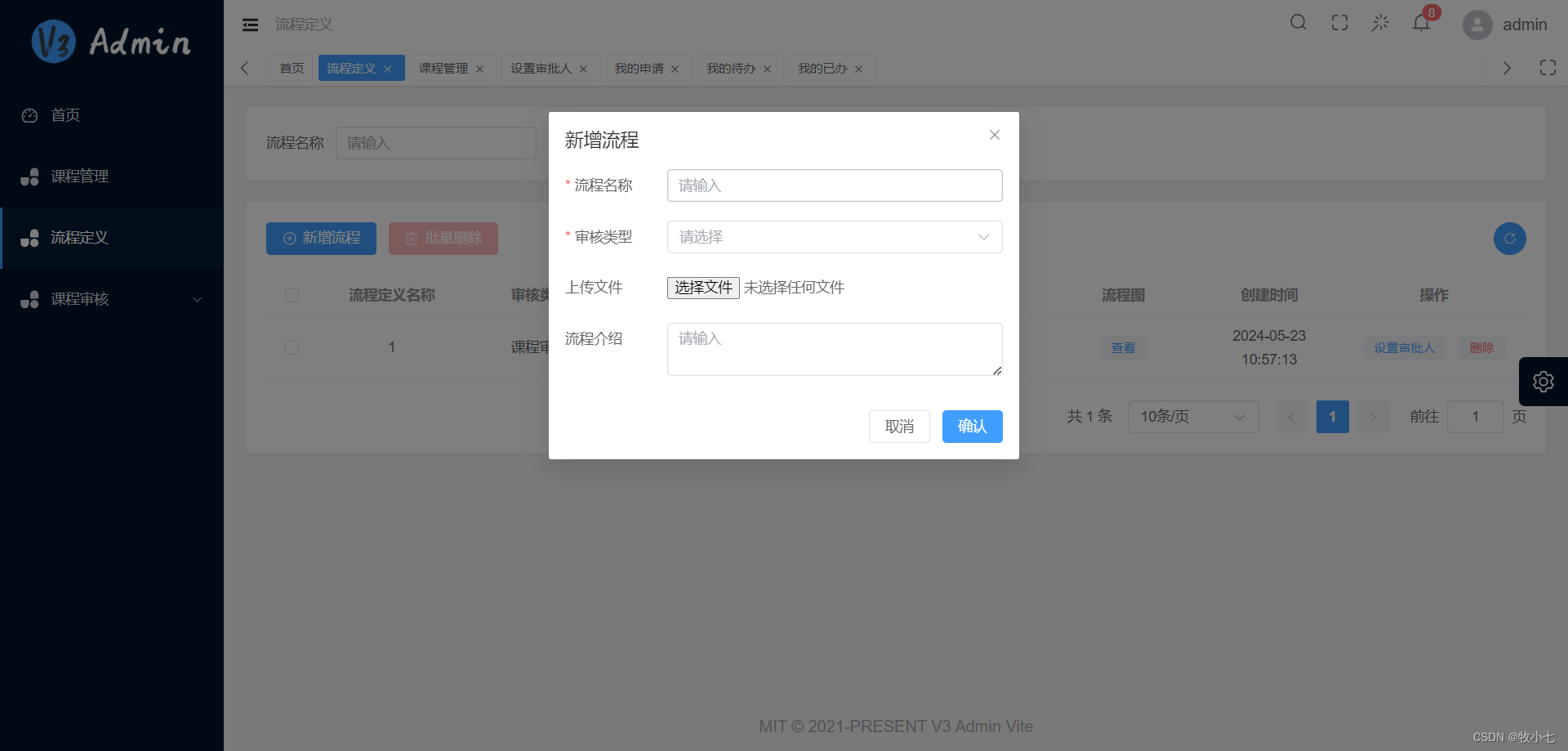This screenshot has height=751, width=1568.
Task: Refresh the table with the blue reload icon
Action: click(1510, 238)
